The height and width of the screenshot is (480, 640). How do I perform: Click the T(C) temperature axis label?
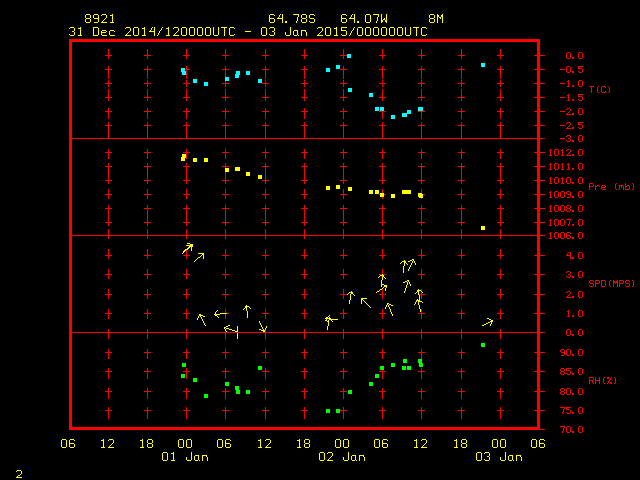click(x=599, y=90)
